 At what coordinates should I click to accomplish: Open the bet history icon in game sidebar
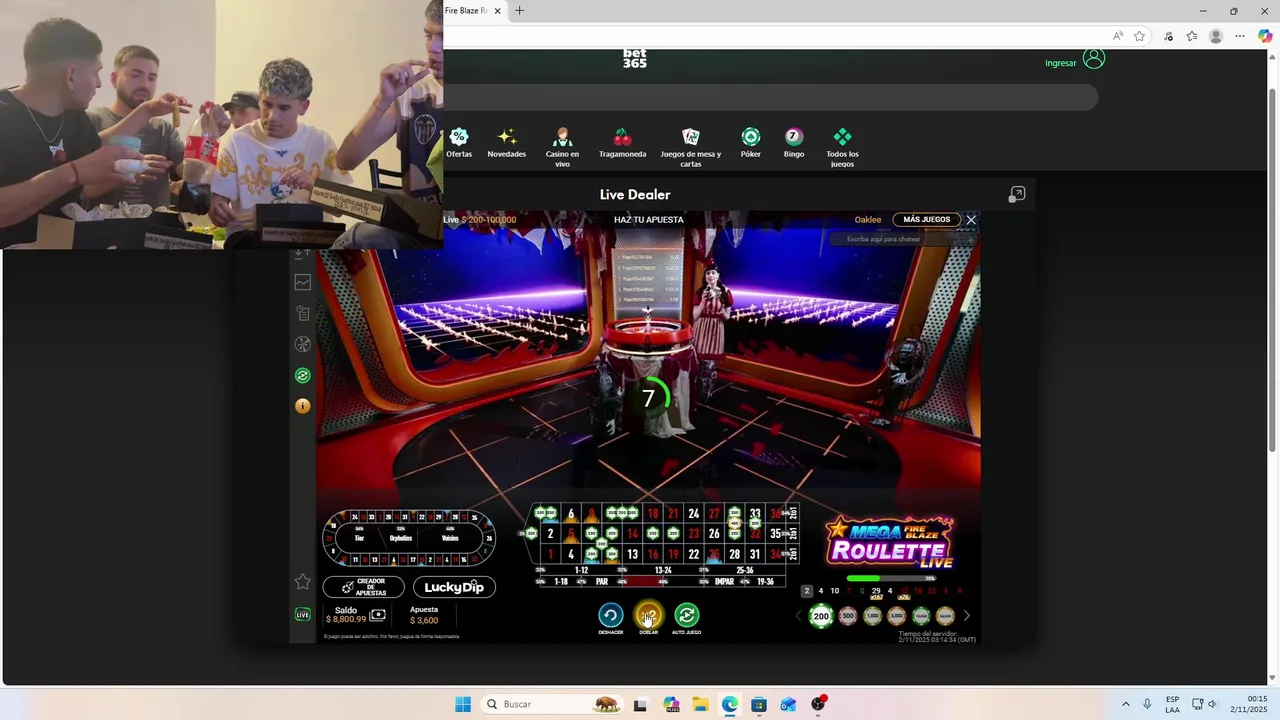(x=303, y=313)
